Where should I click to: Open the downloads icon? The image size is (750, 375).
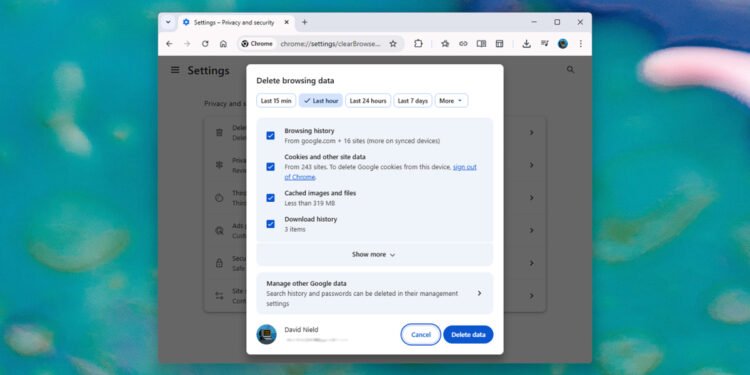click(526, 44)
